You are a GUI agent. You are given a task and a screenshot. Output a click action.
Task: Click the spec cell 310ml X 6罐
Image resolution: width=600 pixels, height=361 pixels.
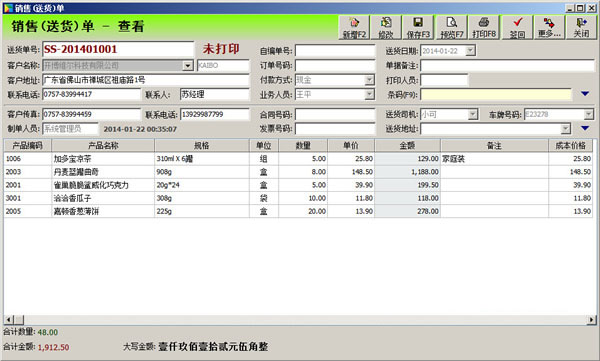[202, 158]
